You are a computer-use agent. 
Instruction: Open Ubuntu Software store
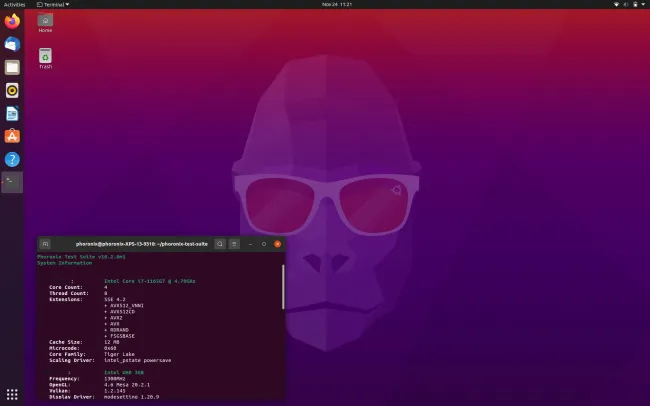pos(12,136)
